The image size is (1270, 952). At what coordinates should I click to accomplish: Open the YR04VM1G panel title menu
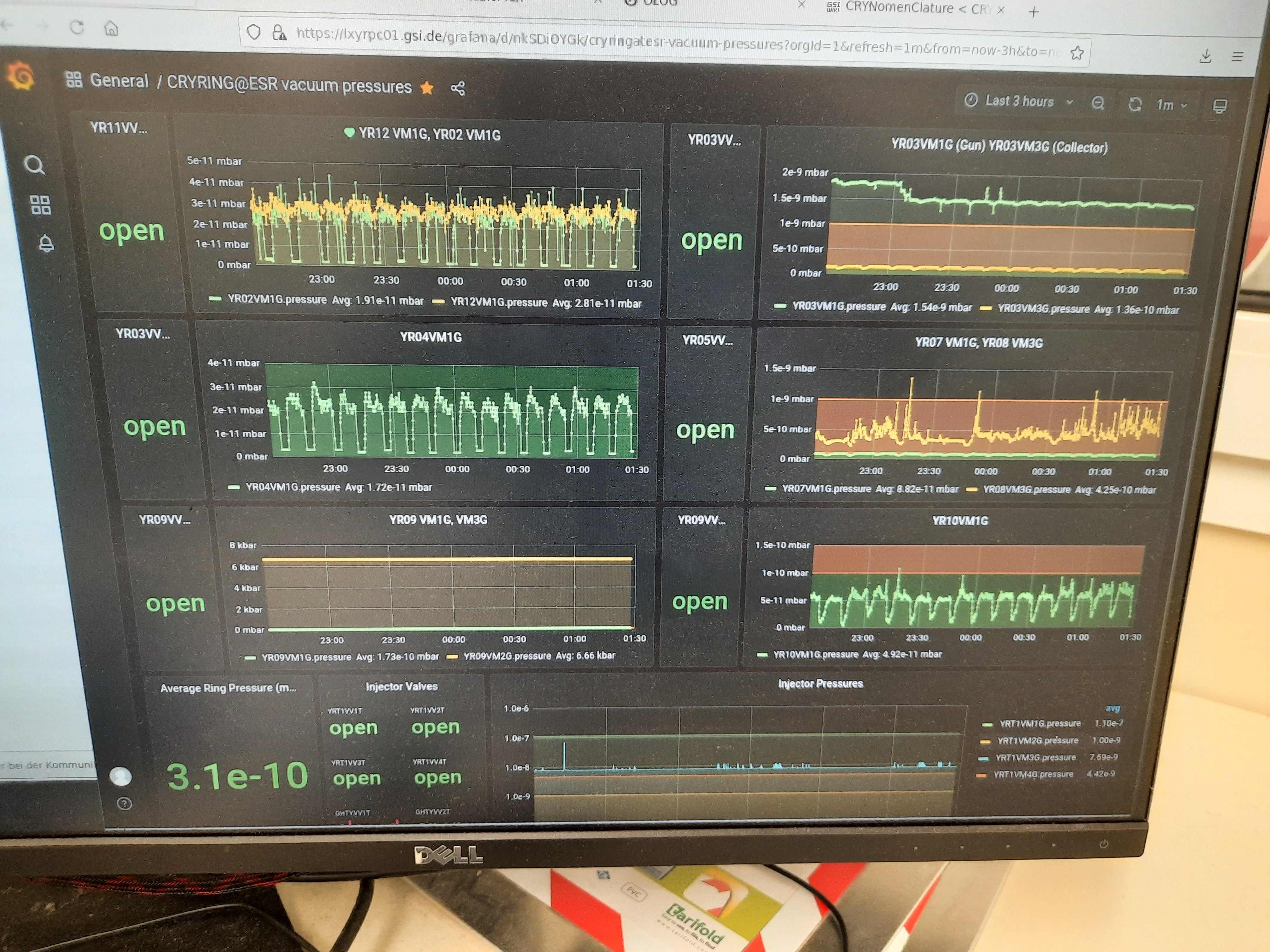pos(431,337)
